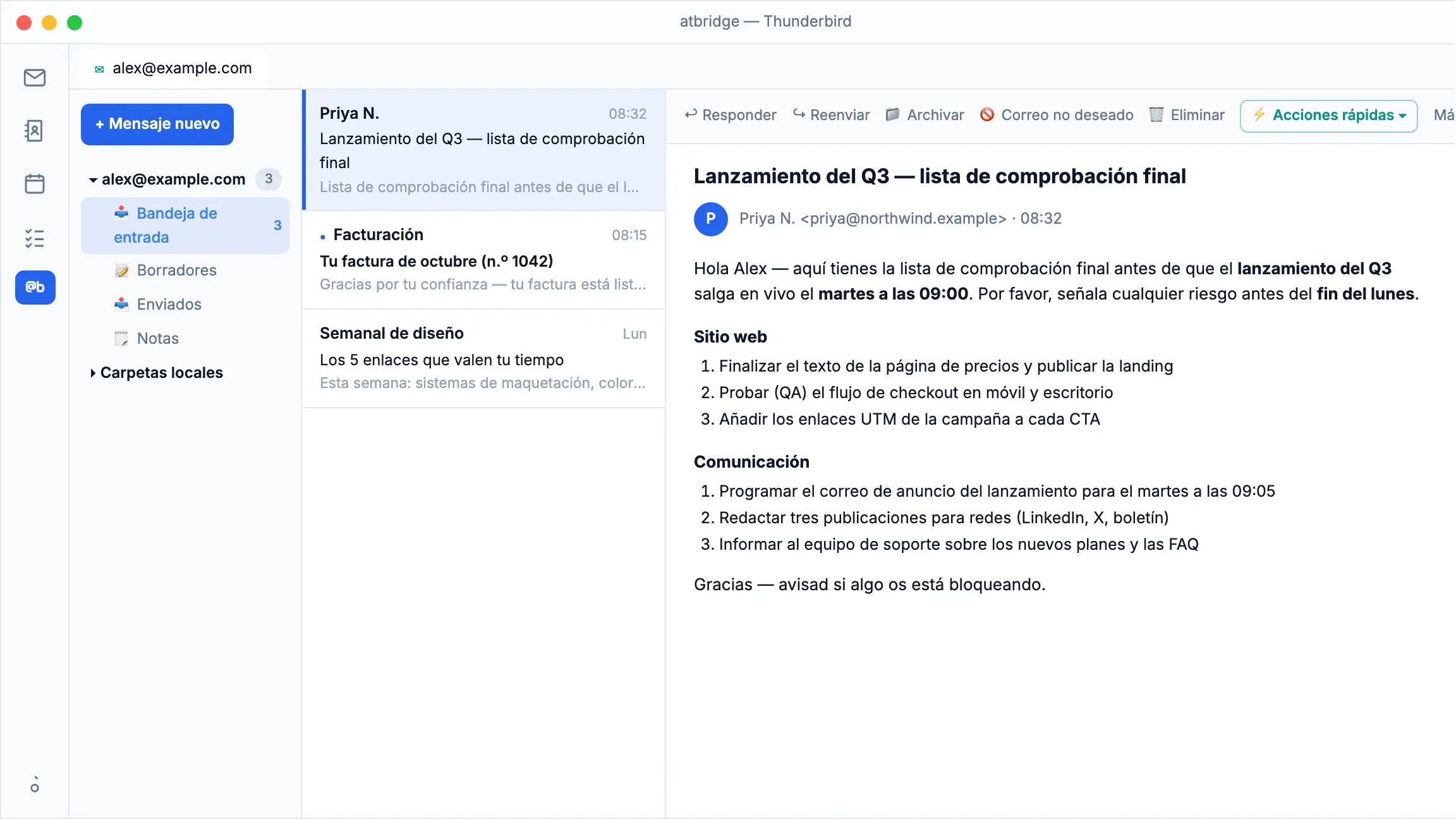Viewport: 1456px width, 819px height.
Task: Open the Mail space icon in sidebar
Action: [x=35, y=78]
